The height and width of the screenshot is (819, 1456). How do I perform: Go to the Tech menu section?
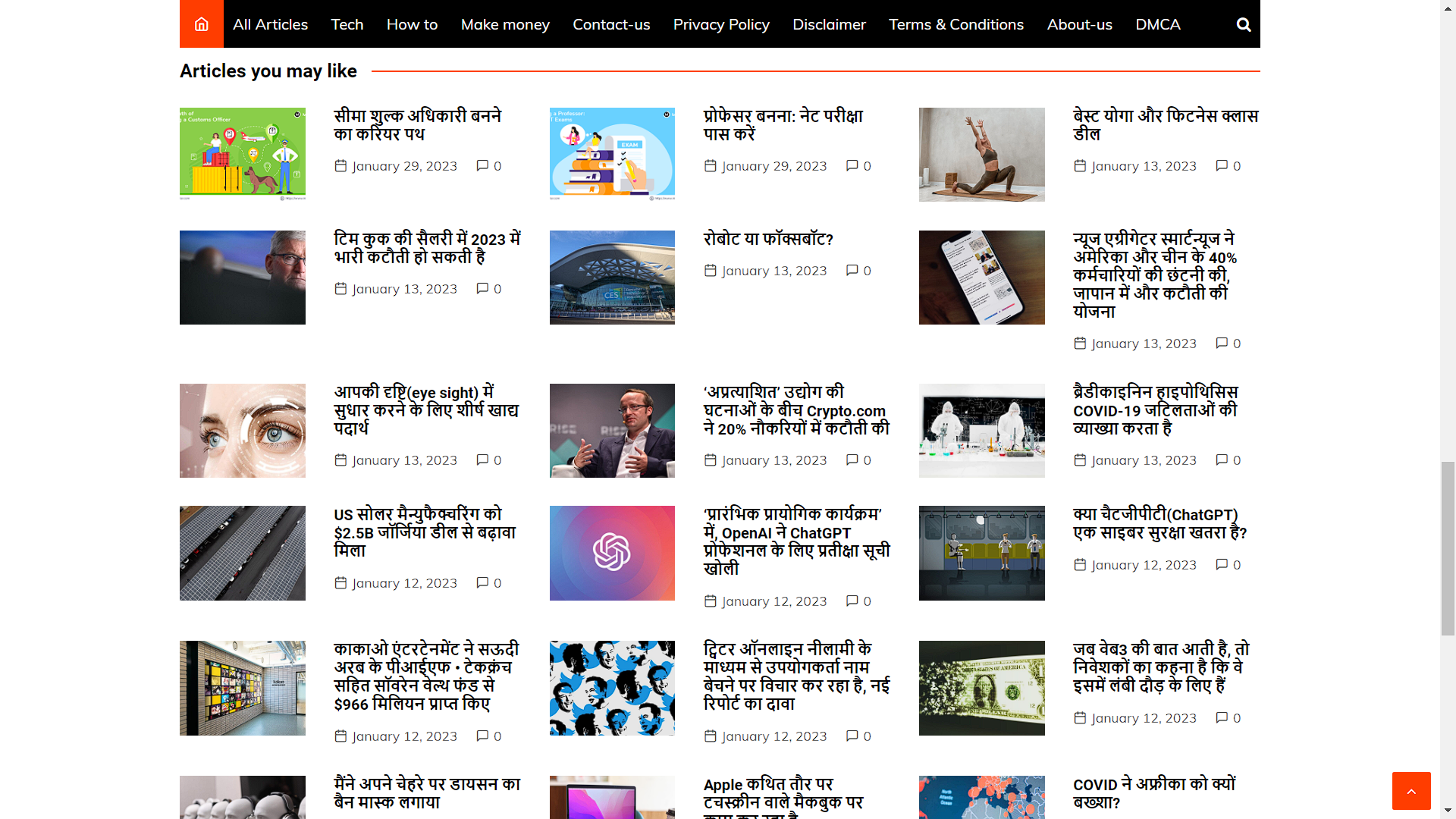(x=347, y=24)
